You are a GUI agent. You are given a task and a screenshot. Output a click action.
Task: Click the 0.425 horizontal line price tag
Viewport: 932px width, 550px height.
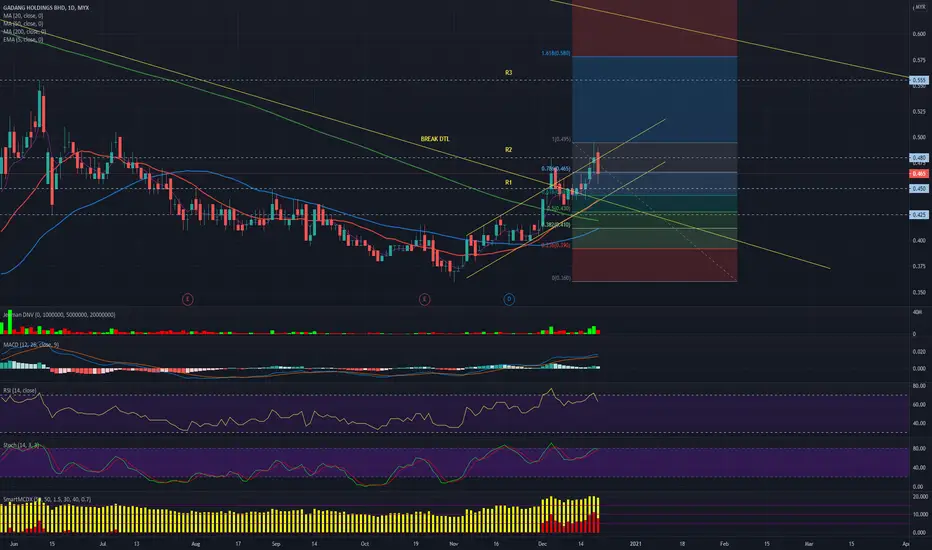919,215
